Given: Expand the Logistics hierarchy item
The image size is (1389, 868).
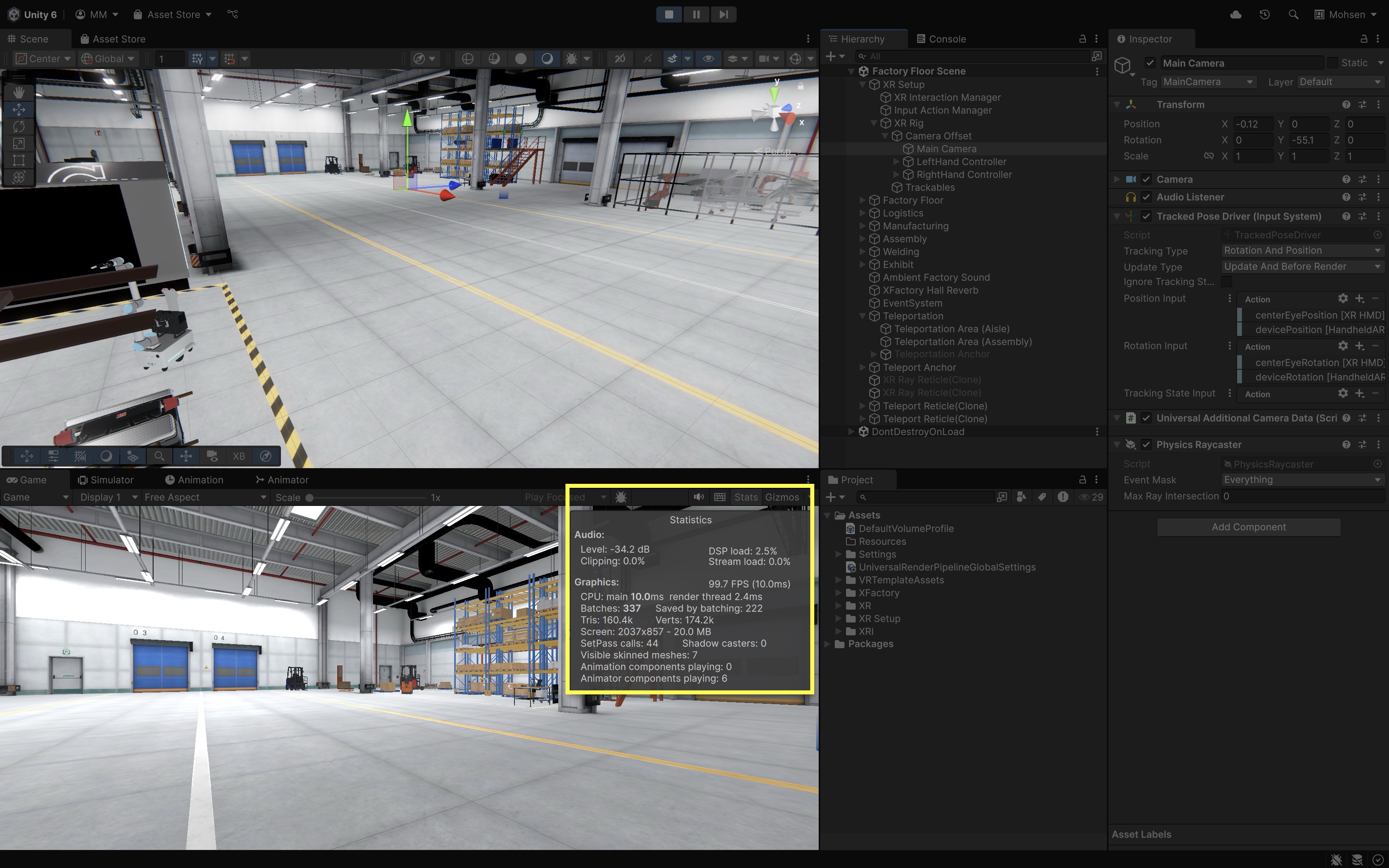Looking at the screenshot, I should point(862,213).
